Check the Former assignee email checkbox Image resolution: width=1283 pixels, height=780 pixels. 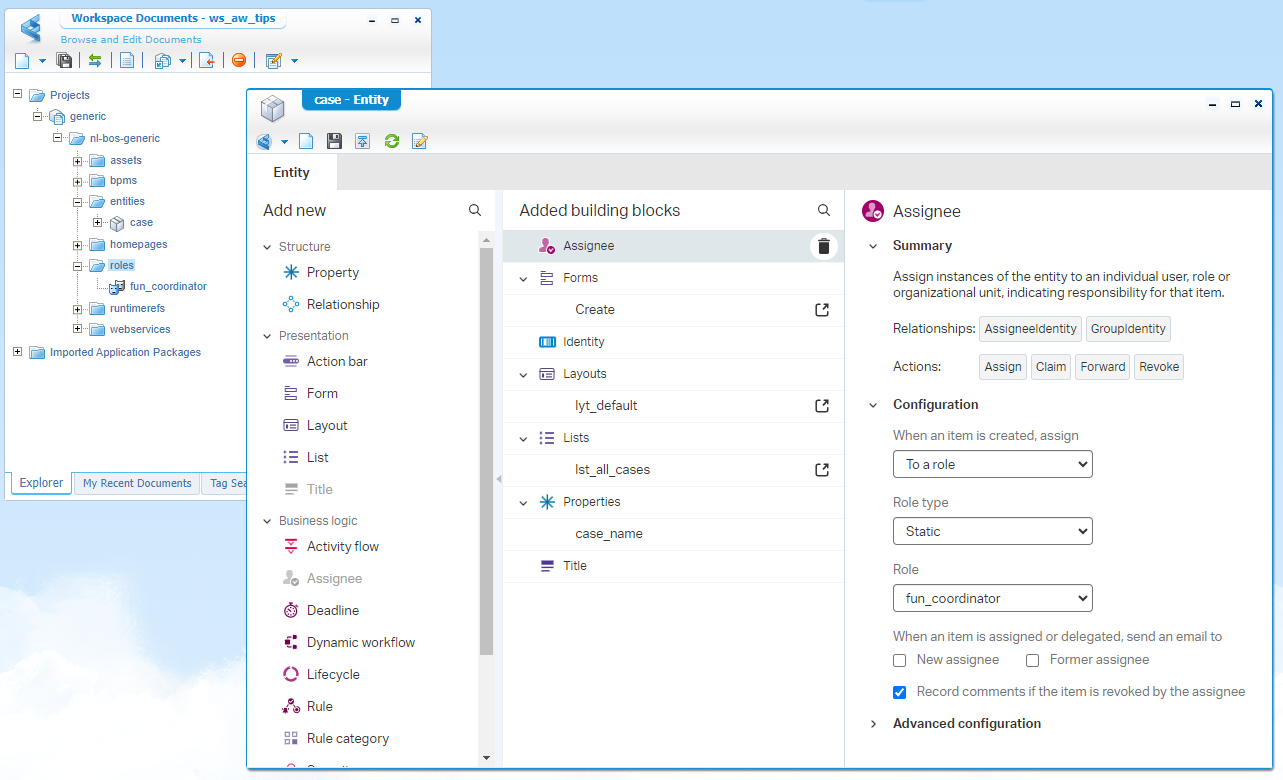pyautogui.click(x=1033, y=660)
